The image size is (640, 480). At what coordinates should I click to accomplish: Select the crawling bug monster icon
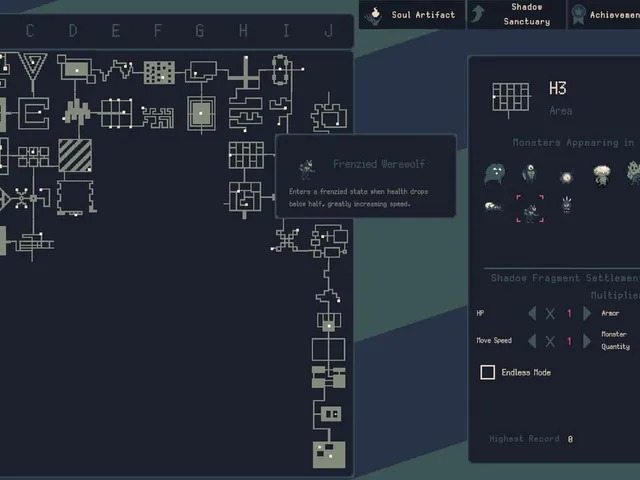point(493,207)
